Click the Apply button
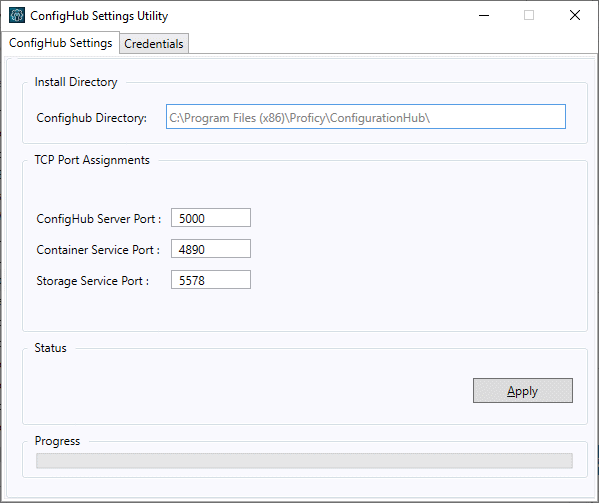Viewport: 599px width, 503px height. click(523, 391)
